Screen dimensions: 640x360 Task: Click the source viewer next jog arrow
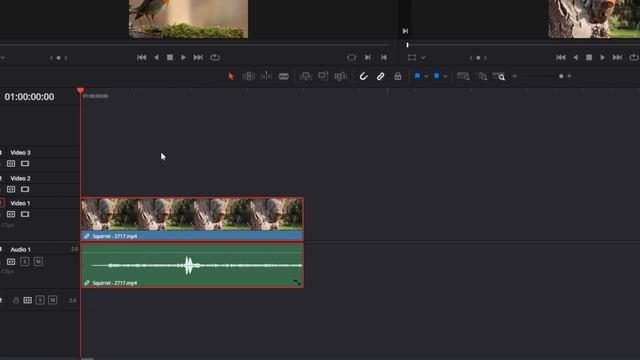tap(66, 58)
